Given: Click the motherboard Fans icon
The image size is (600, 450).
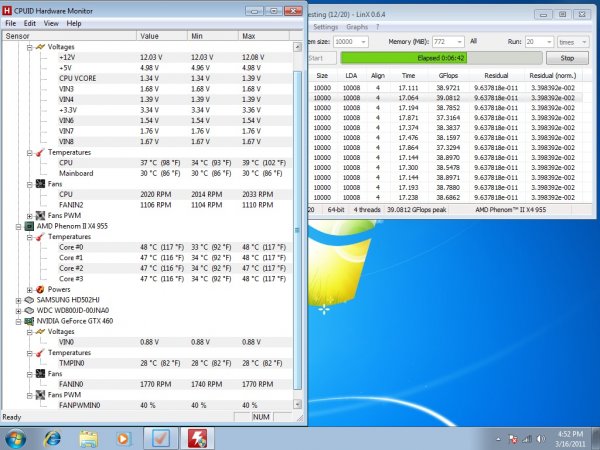Looking at the screenshot, I should [x=40, y=184].
